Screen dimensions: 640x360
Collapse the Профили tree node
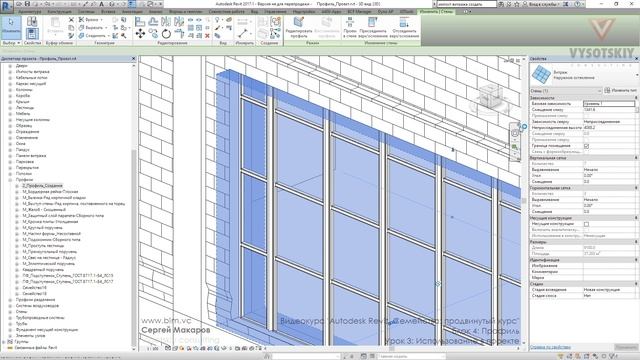click(10, 180)
